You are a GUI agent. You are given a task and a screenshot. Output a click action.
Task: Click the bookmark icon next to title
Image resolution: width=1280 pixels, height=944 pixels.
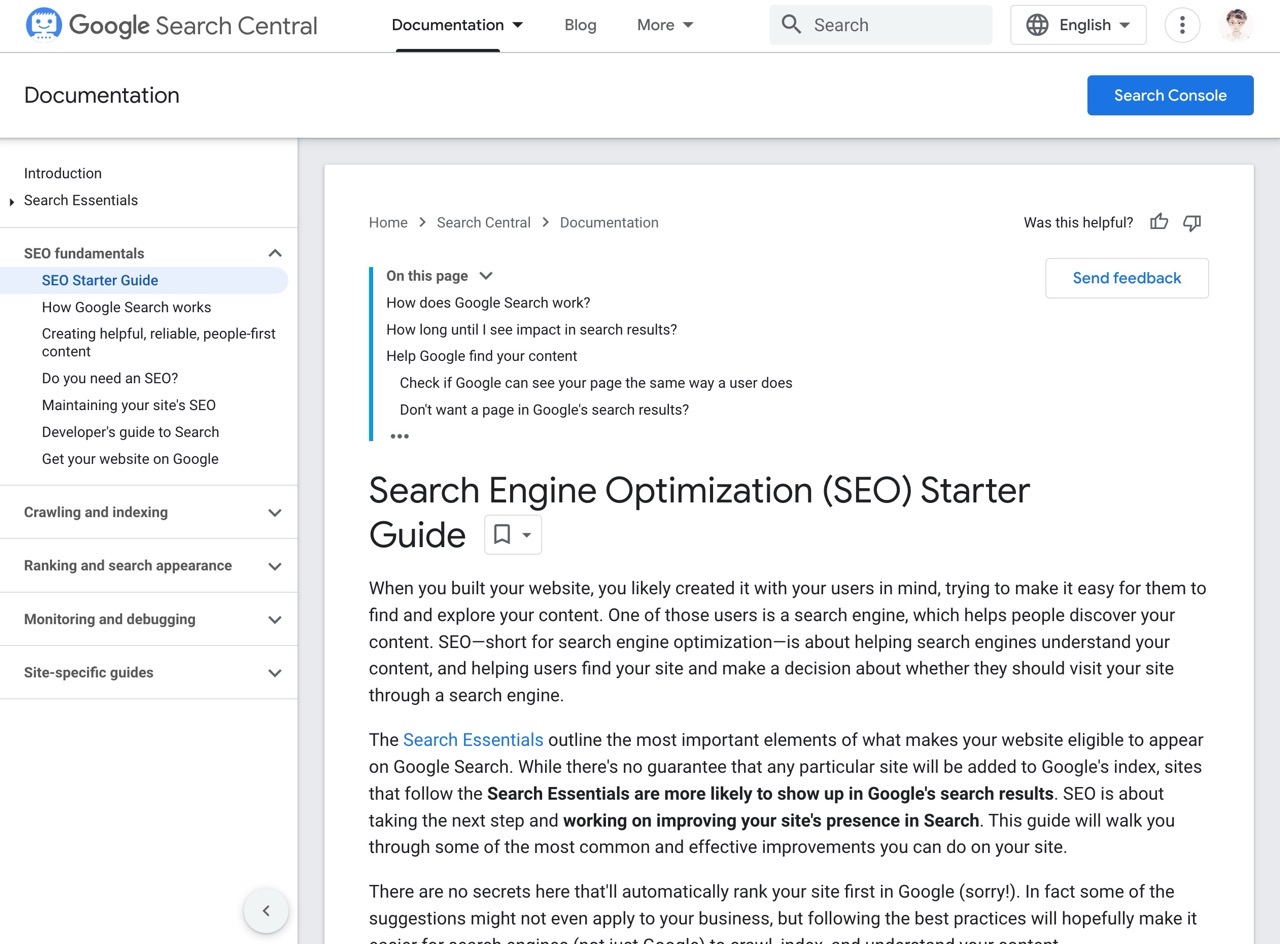coord(502,535)
